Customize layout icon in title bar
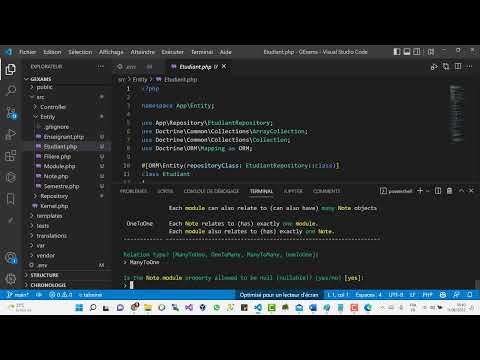This screenshot has width=480, height=360. [x=431, y=52]
